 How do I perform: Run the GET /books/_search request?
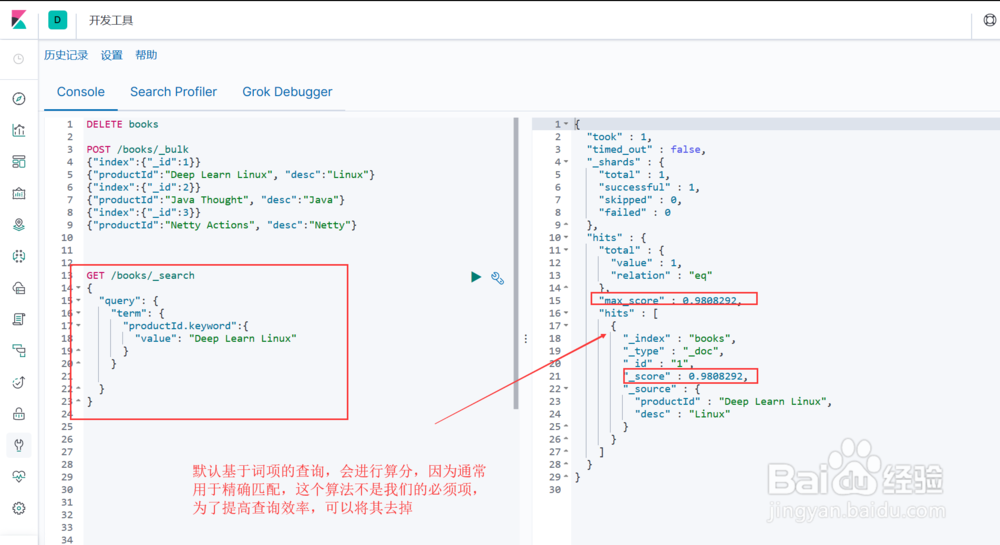476,277
